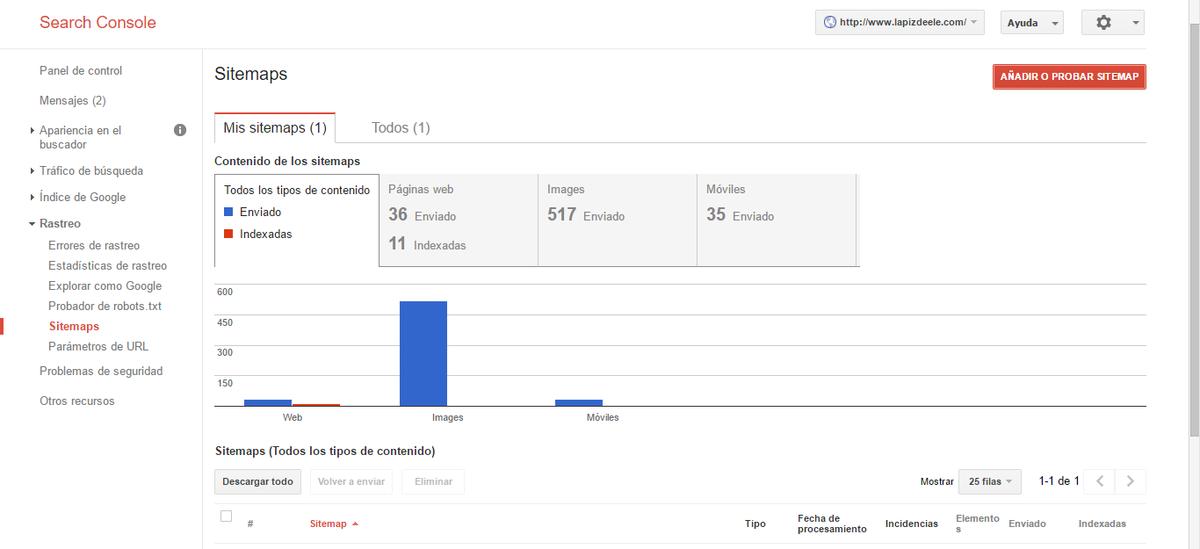Open the site selector dropdown lapizdeele.com
This screenshot has height=549, width=1200.
click(900, 23)
